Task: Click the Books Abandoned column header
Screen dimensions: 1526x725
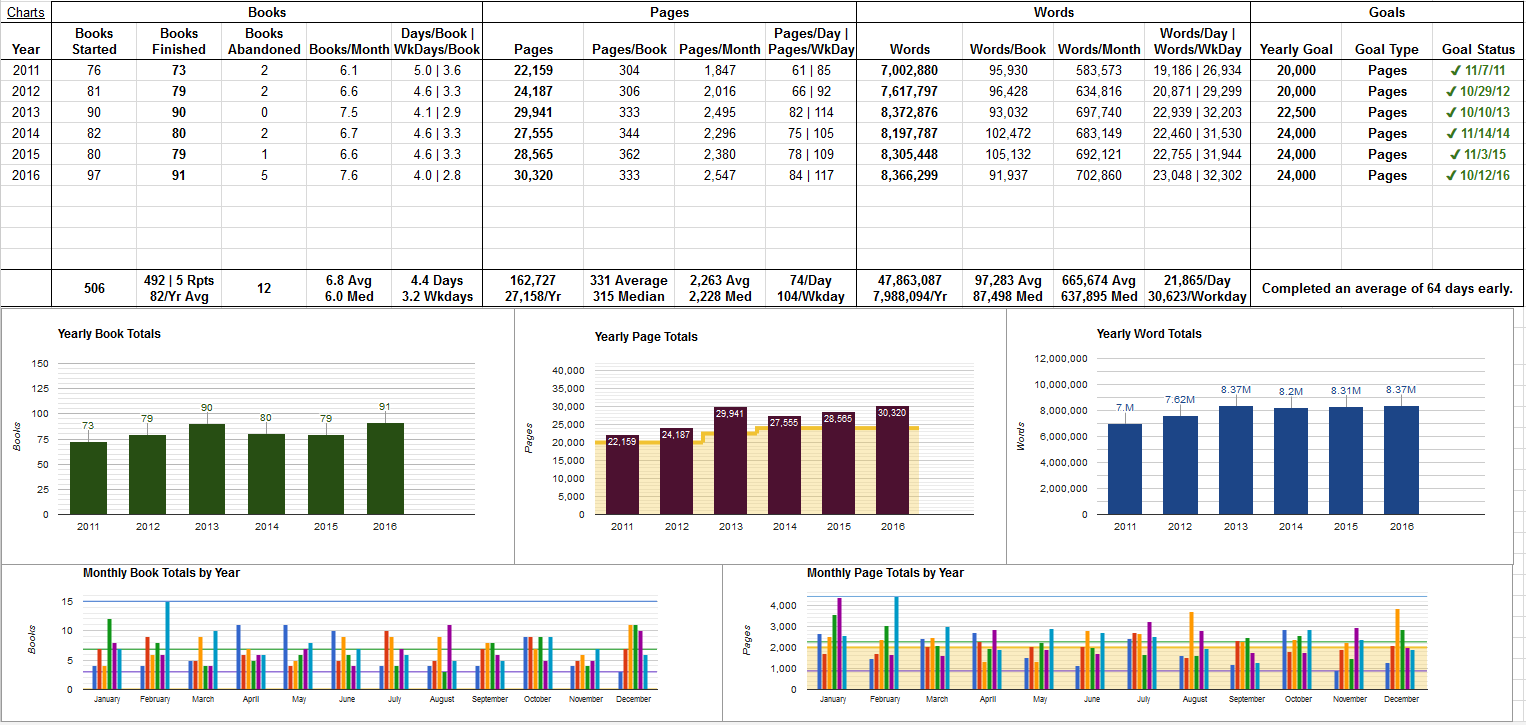Action: [x=264, y=41]
